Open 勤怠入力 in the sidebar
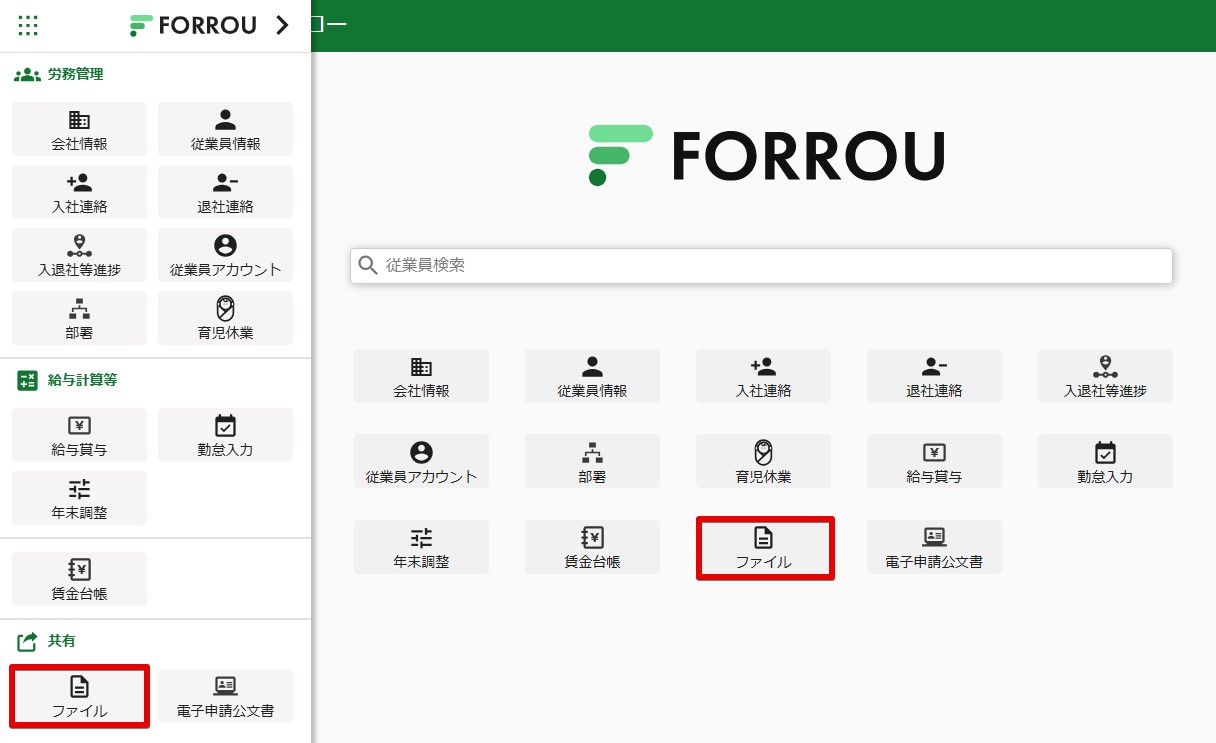The image size is (1216, 743). pos(225,435)
